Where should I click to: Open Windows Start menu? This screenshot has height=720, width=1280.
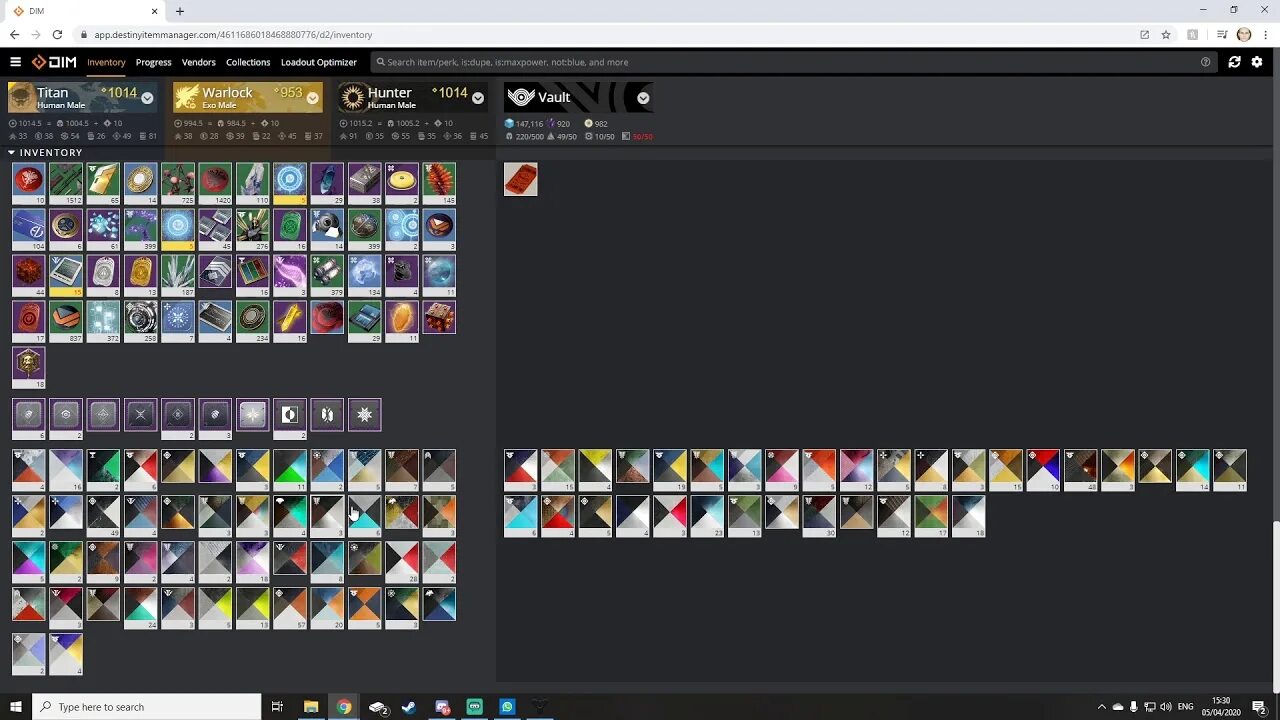click(15, 707)
